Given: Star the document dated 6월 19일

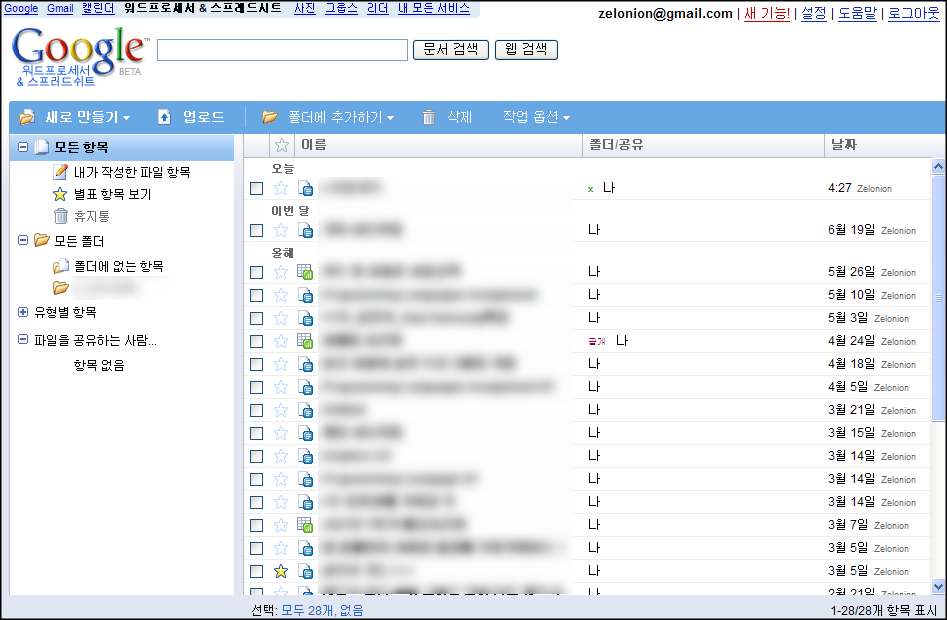Looking at the screenshot, I should point(281,230).
